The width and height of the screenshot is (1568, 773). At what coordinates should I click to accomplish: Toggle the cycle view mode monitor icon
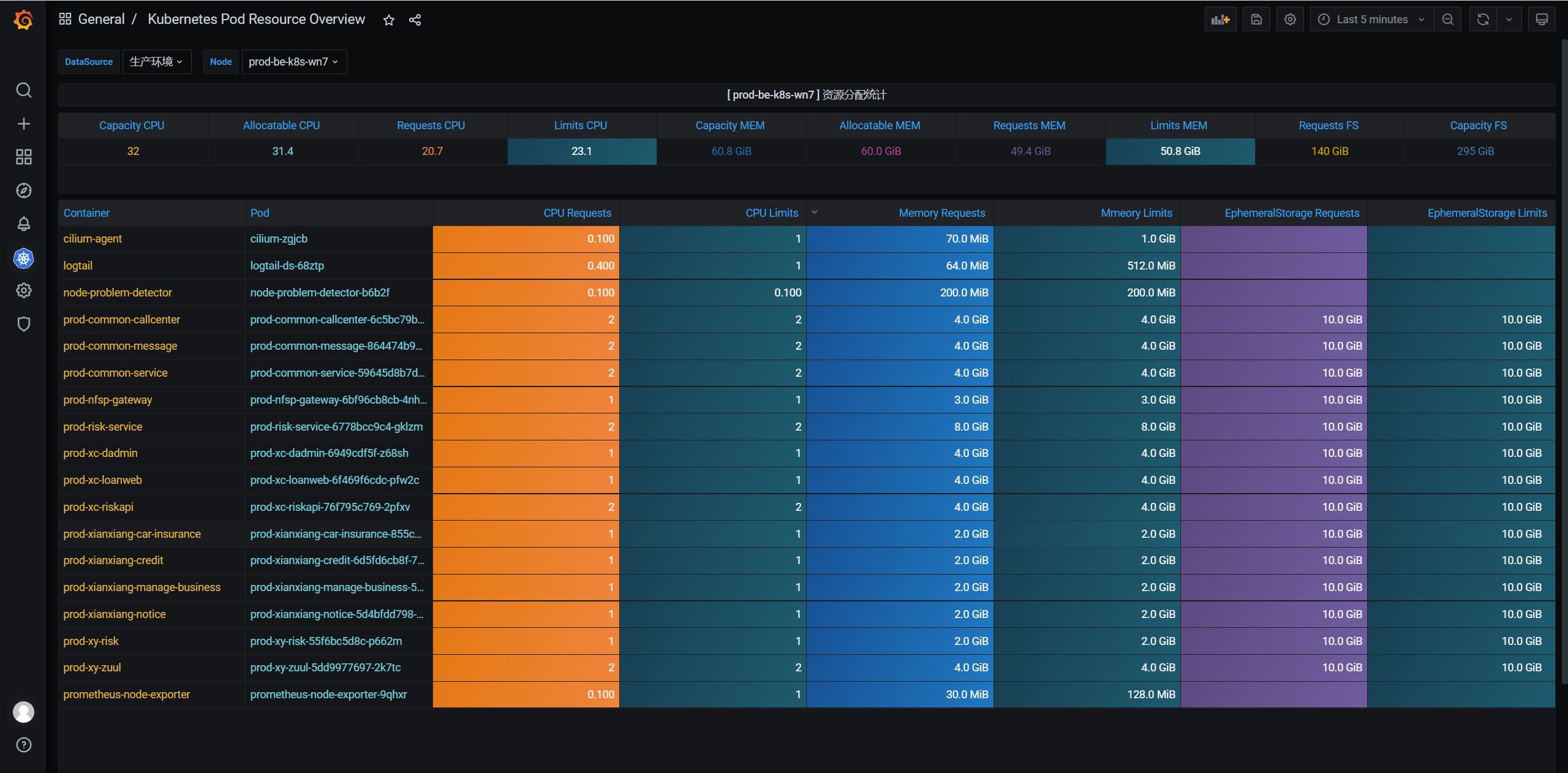pos(1542,20)
